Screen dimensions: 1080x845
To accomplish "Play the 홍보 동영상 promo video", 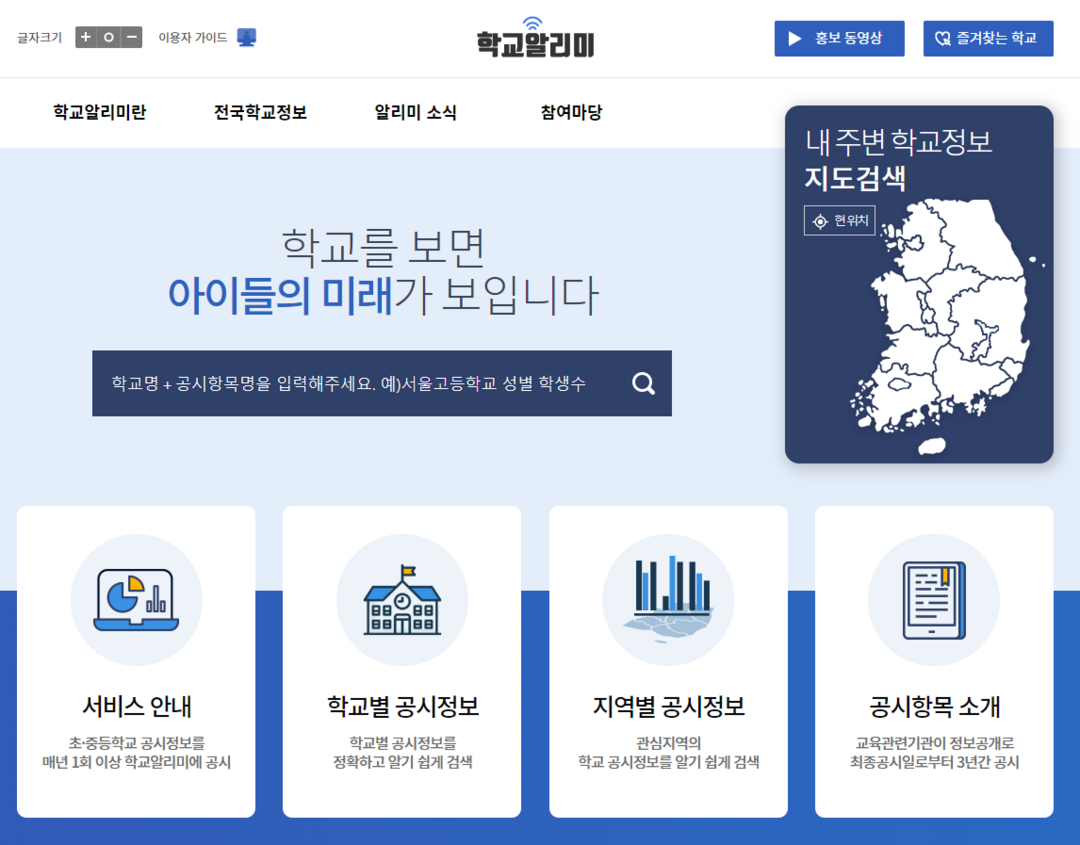I will [839, 39].
